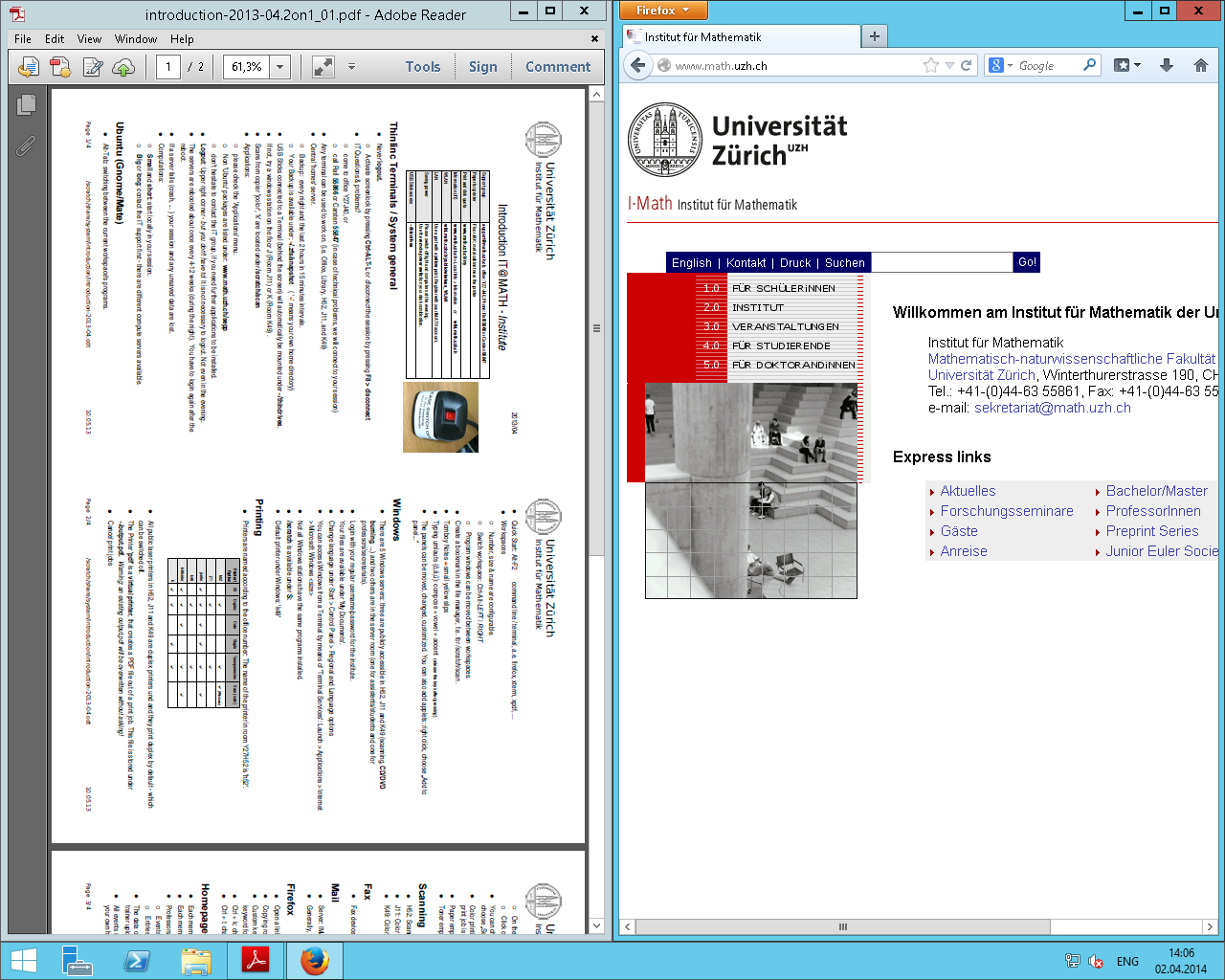The height and width of the screenshot is (980, 1225).
Task: Open the Forschungsseminare express link
Action: (x=1007, y=511)
